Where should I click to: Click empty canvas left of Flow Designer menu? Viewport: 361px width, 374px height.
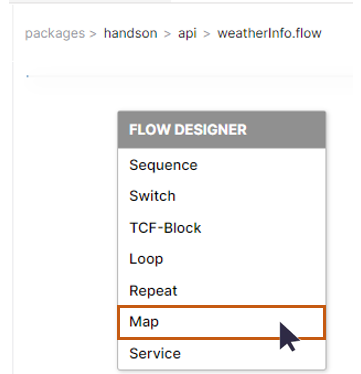coord(67,233)
